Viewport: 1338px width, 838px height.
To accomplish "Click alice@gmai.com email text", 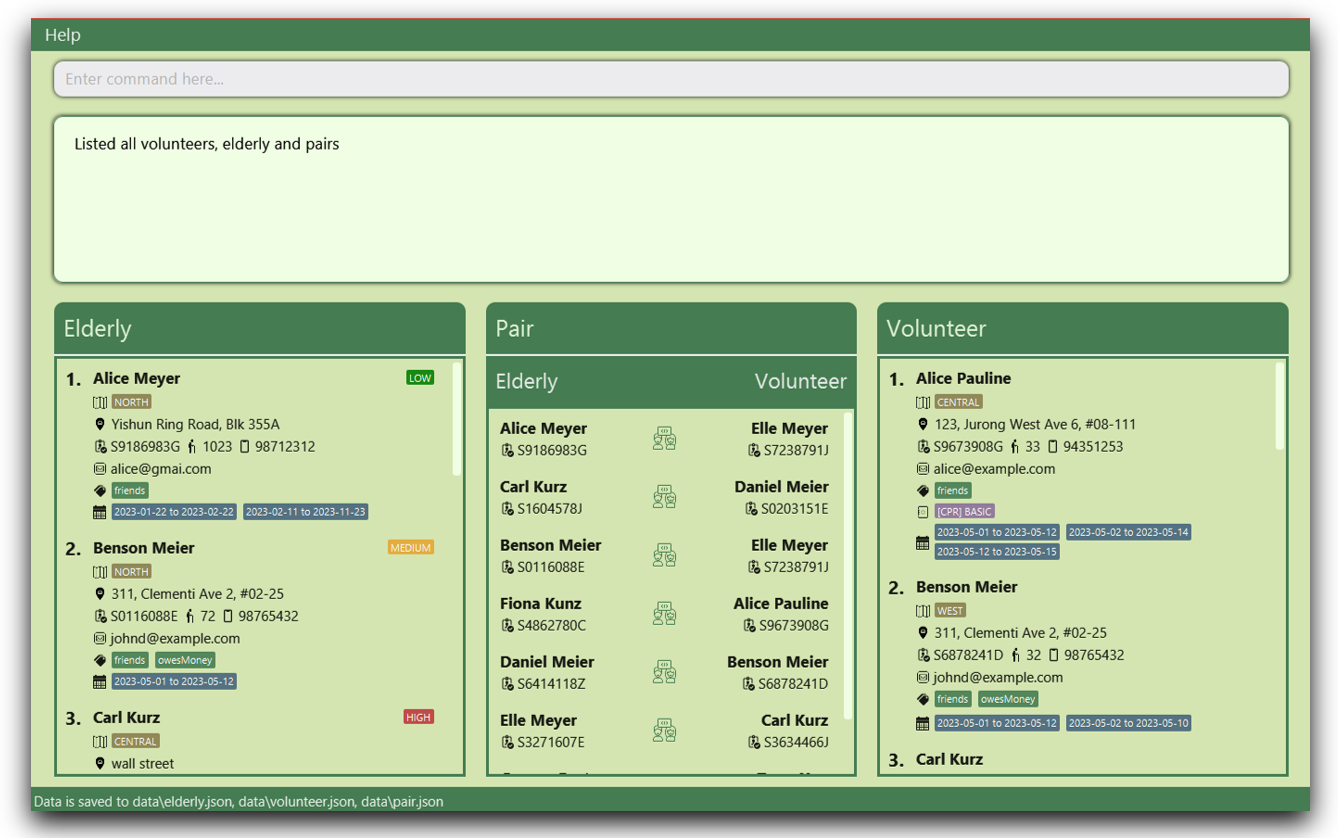I will click(x=161, y=469).
